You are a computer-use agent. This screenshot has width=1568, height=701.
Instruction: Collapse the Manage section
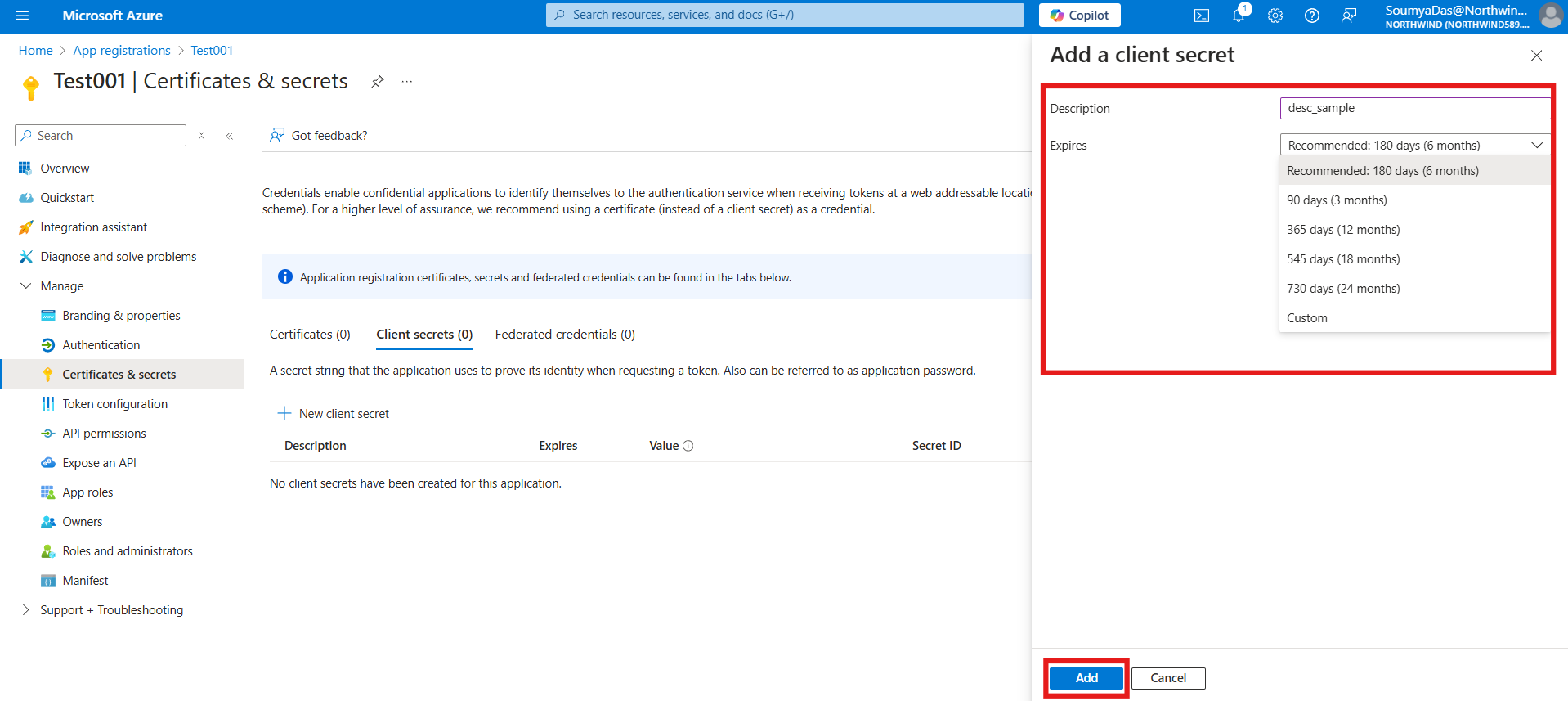[x=25, y=286]
